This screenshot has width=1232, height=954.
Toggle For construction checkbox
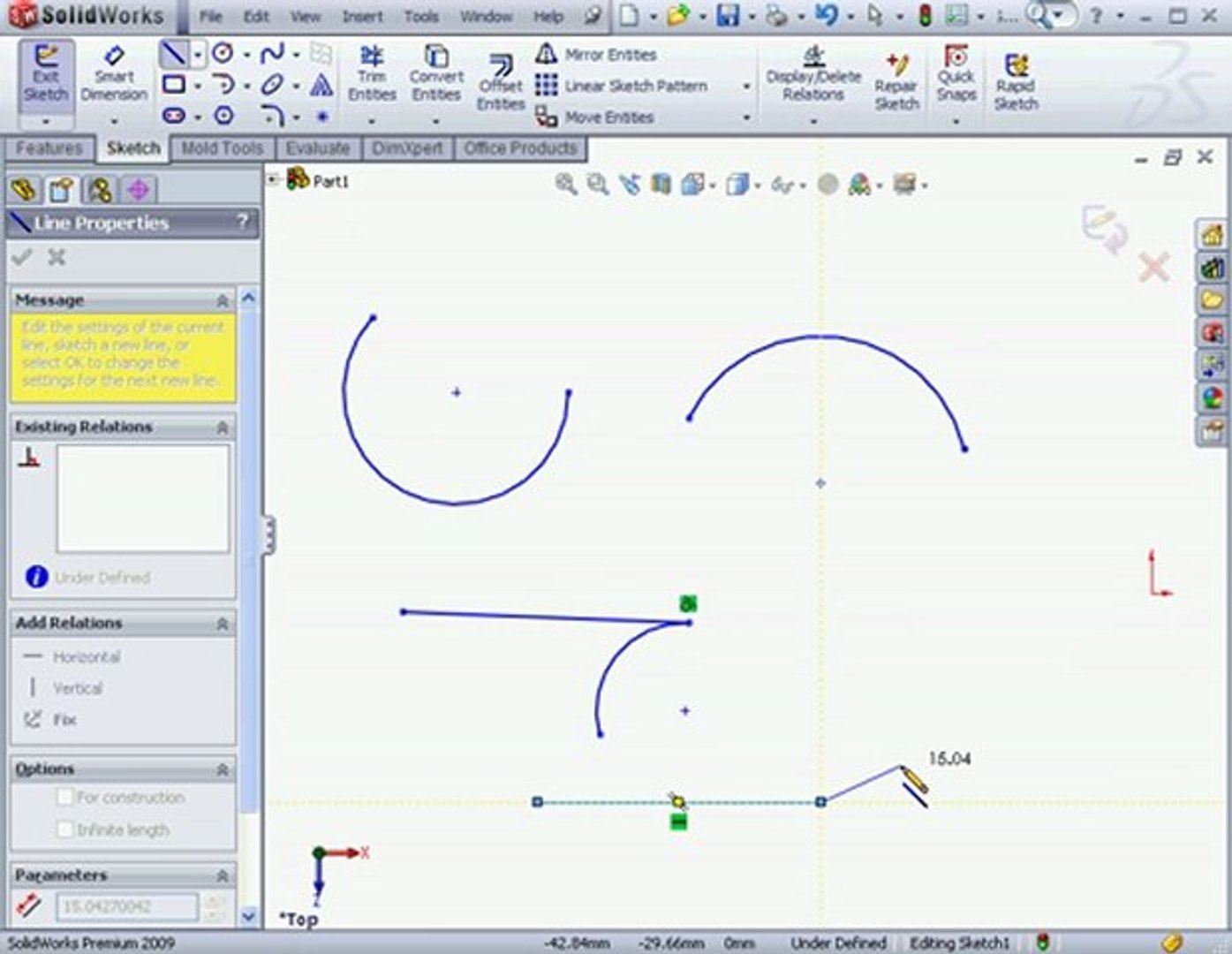pyautogui.click(x=64, y=797)
